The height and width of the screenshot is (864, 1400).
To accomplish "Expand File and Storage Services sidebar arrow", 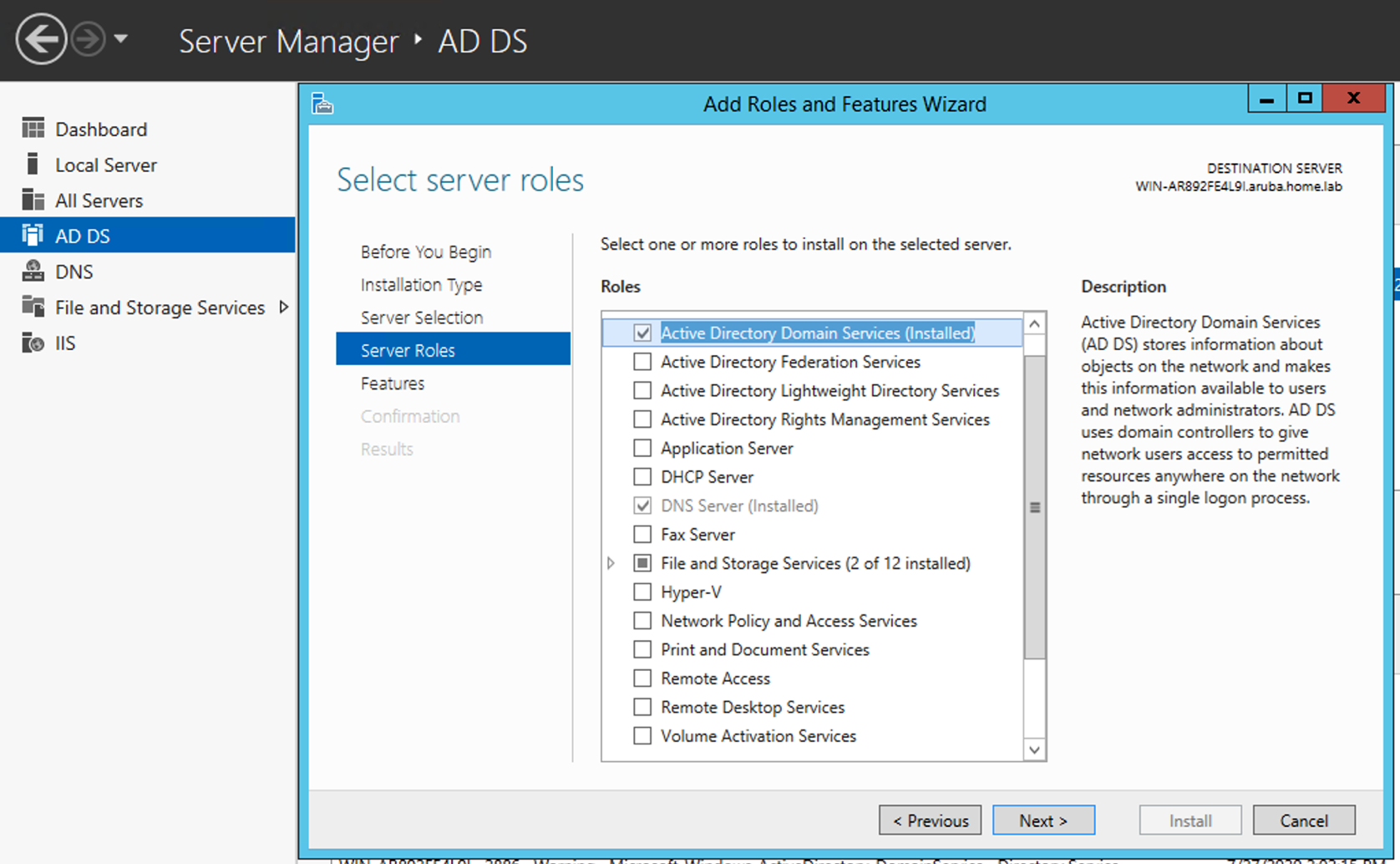I will click(284, 307).
